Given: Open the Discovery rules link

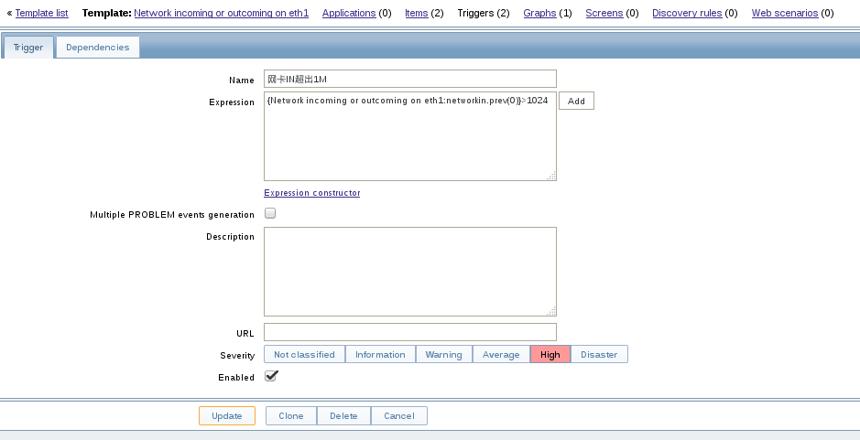Looking at the screenshot, I should tap(687, 13).
